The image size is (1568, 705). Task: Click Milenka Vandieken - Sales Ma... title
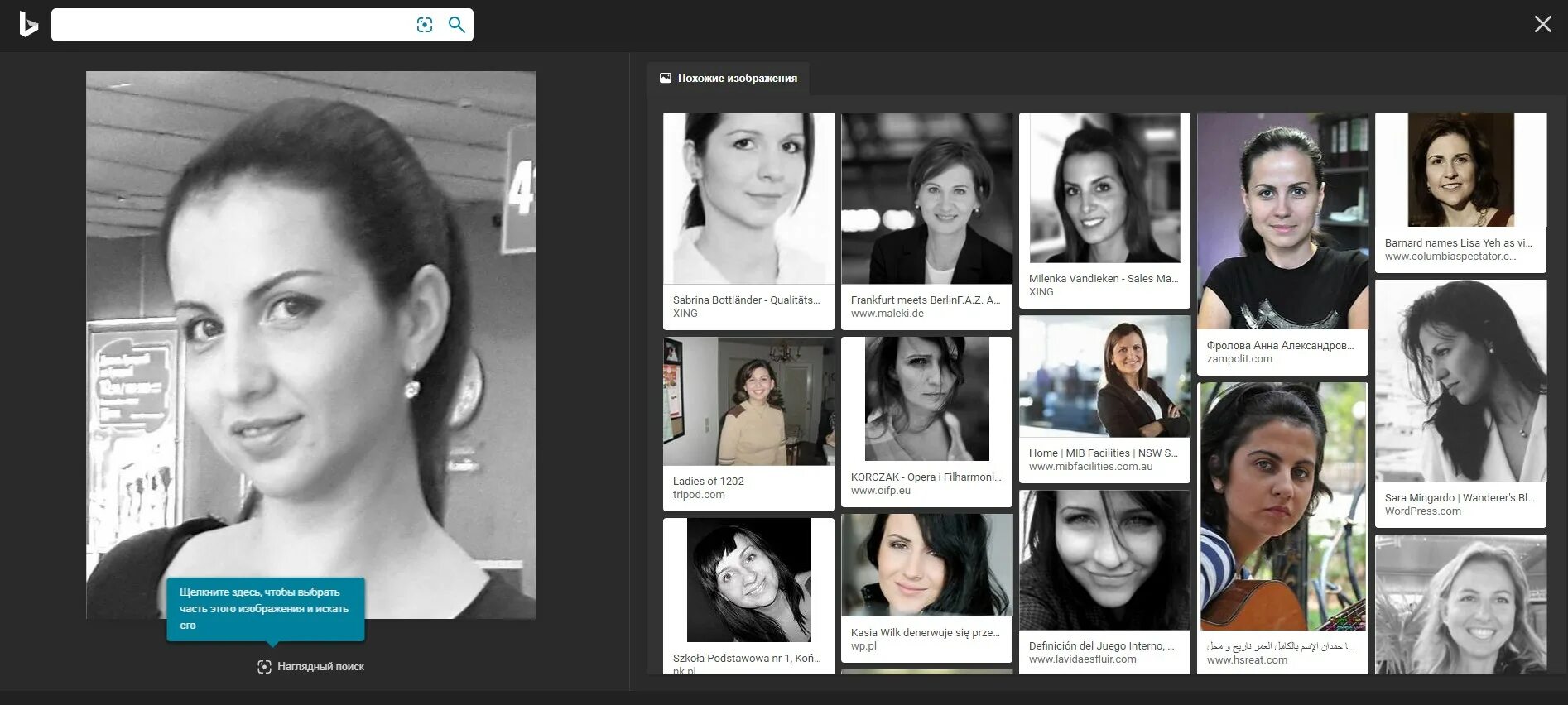(1103, 278)
